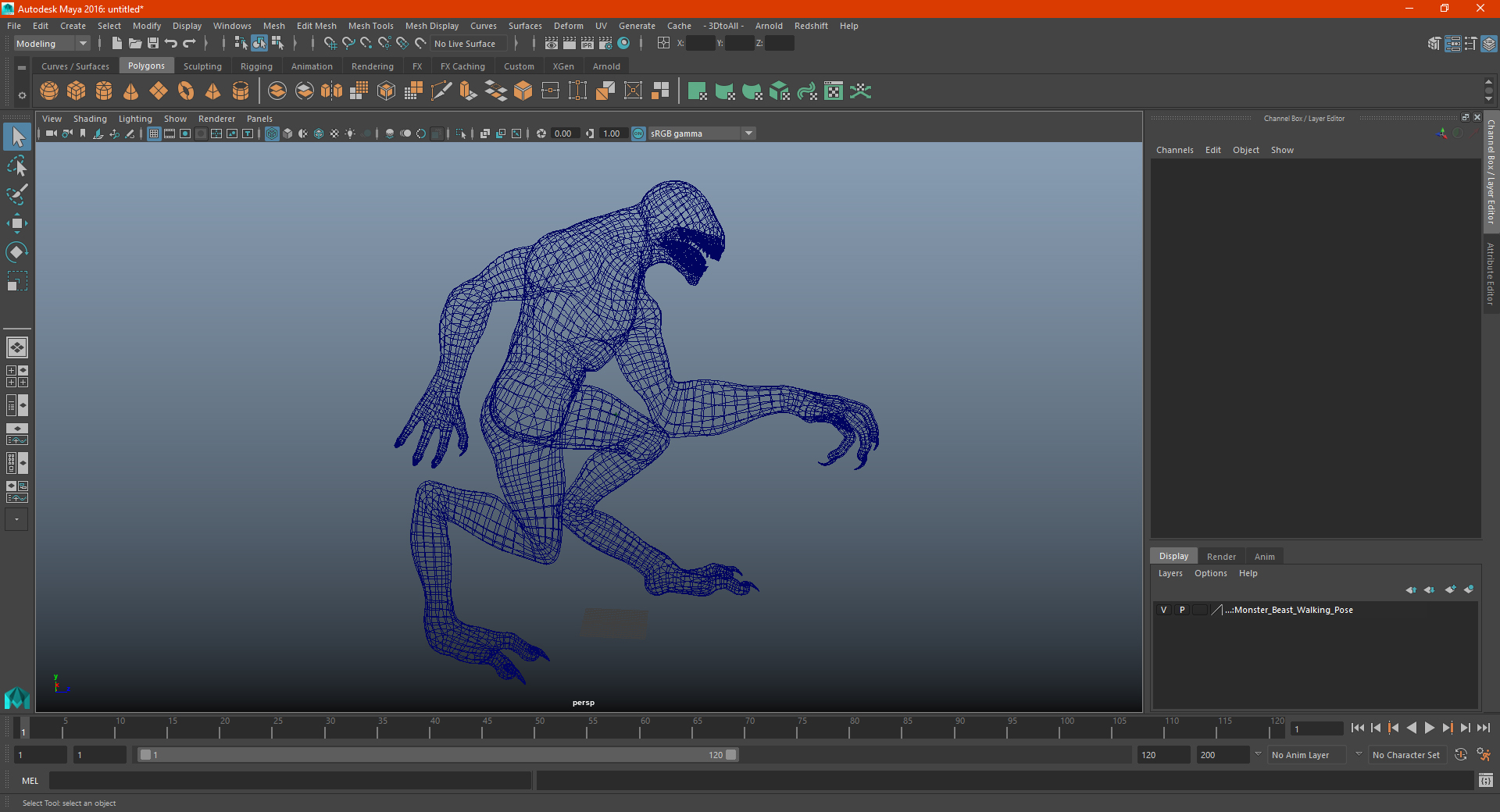Toggle the P playback box of Monster_Beast layer
1500x812 pixels.
point(1182,610)
